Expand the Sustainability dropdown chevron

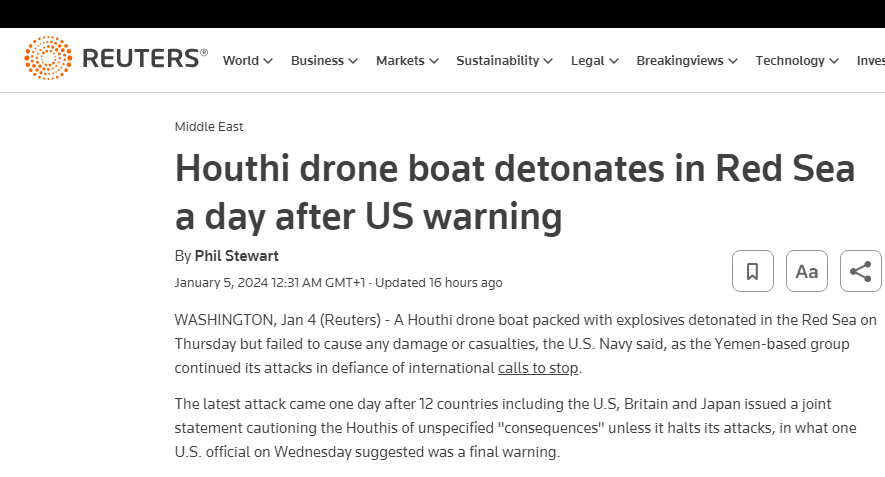tap(548, 61)
